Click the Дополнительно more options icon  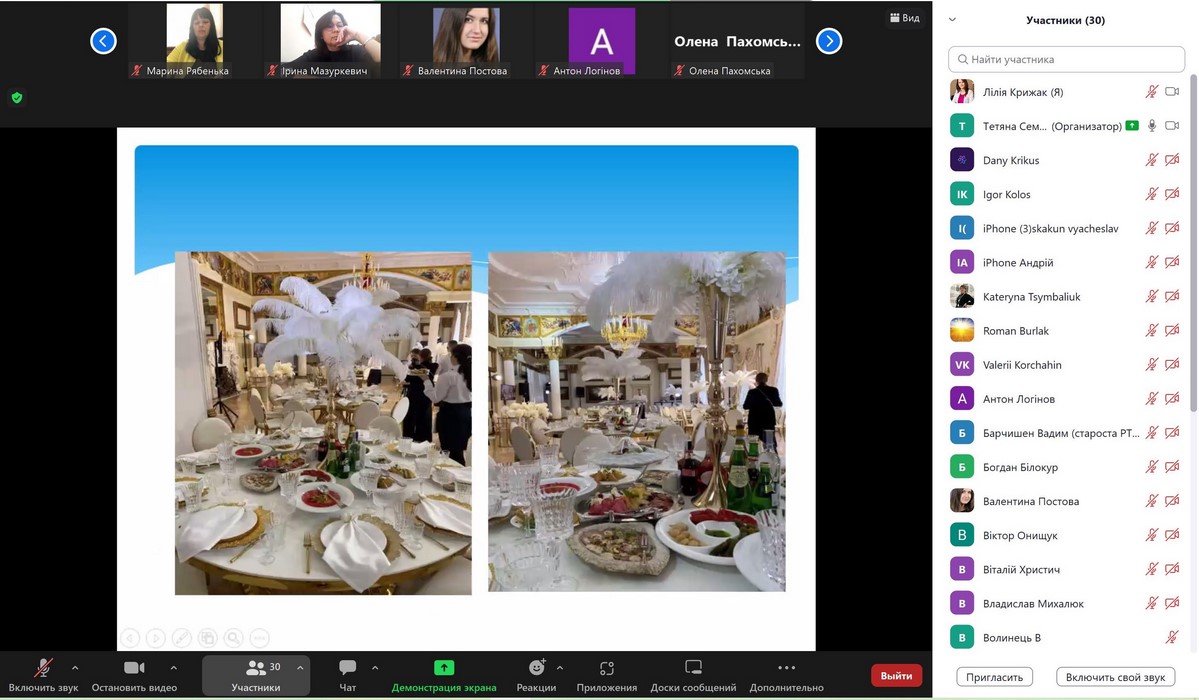tap(786, 668)
